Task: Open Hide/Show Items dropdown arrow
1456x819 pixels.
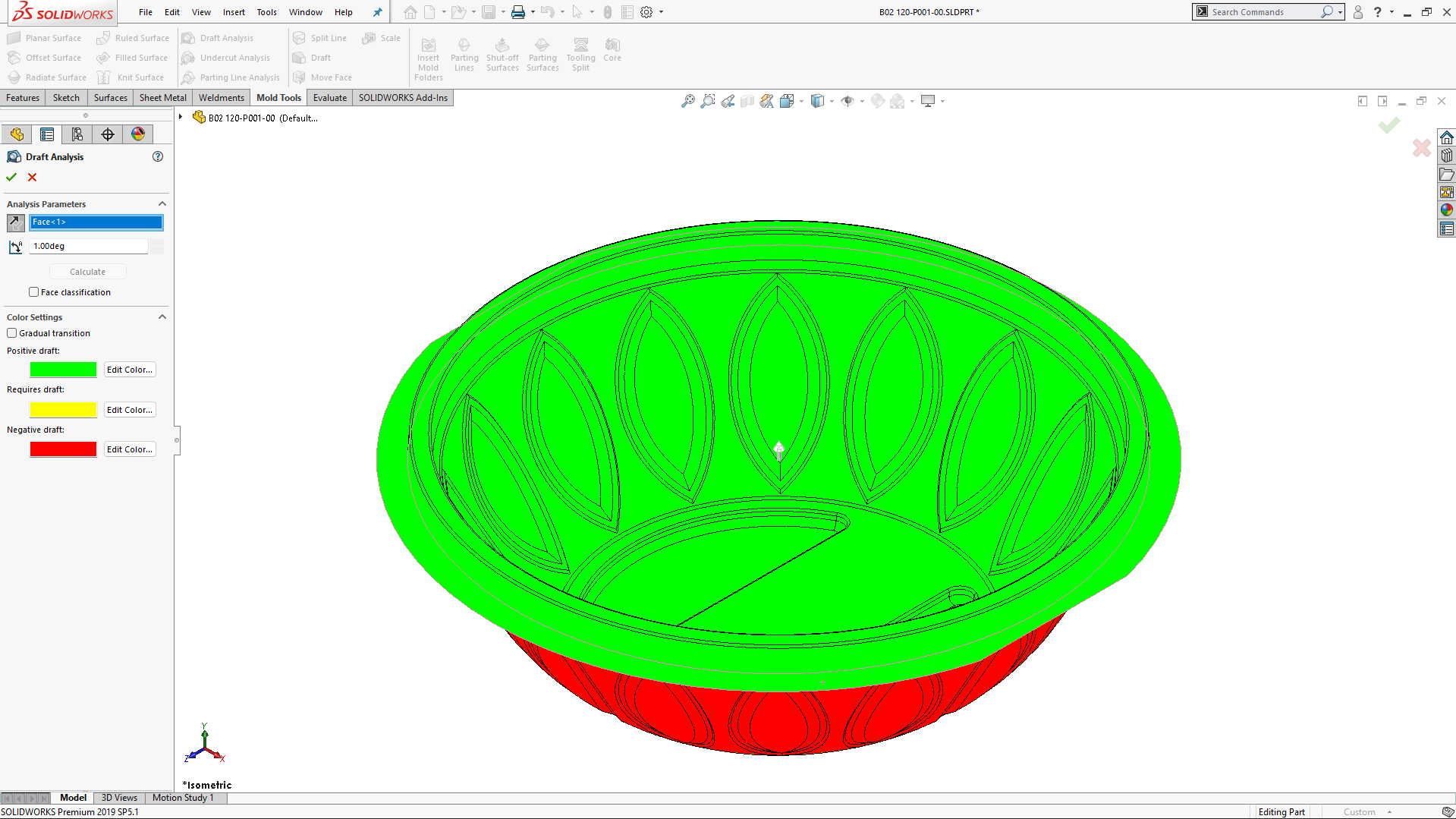Action: (862, 102)
